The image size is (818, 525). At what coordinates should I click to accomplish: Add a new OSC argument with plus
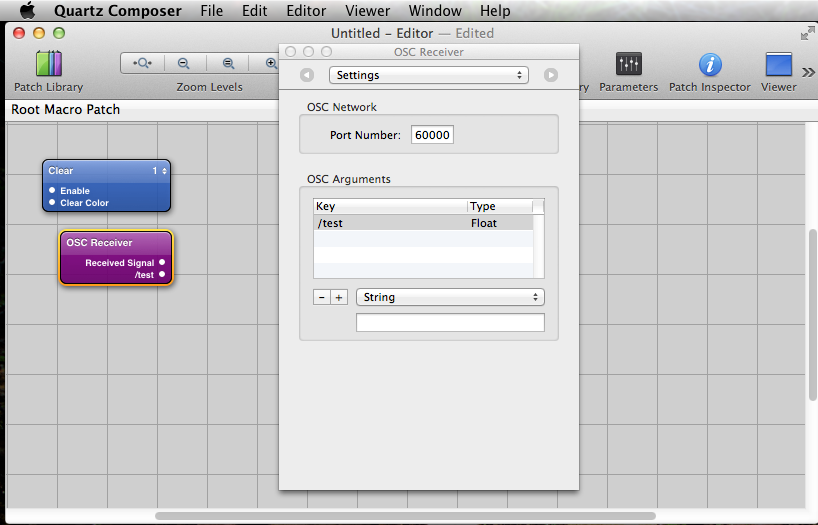[x=339, y=297]
